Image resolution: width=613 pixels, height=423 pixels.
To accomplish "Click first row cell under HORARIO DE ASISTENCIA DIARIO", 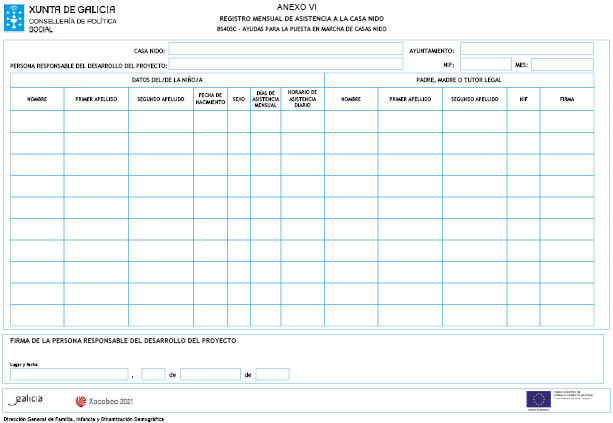I will (x=302, y=120).
